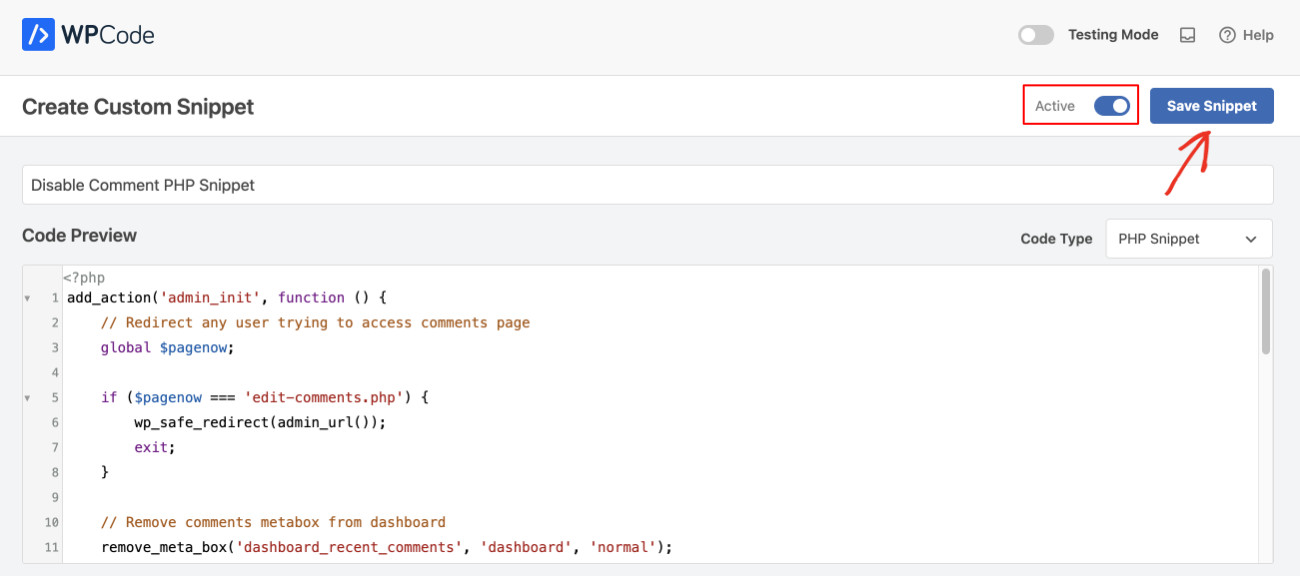This screenshot has width=1300, height=576.
Task: Collapse the if statement at line 5
Action: click(26, 397)
